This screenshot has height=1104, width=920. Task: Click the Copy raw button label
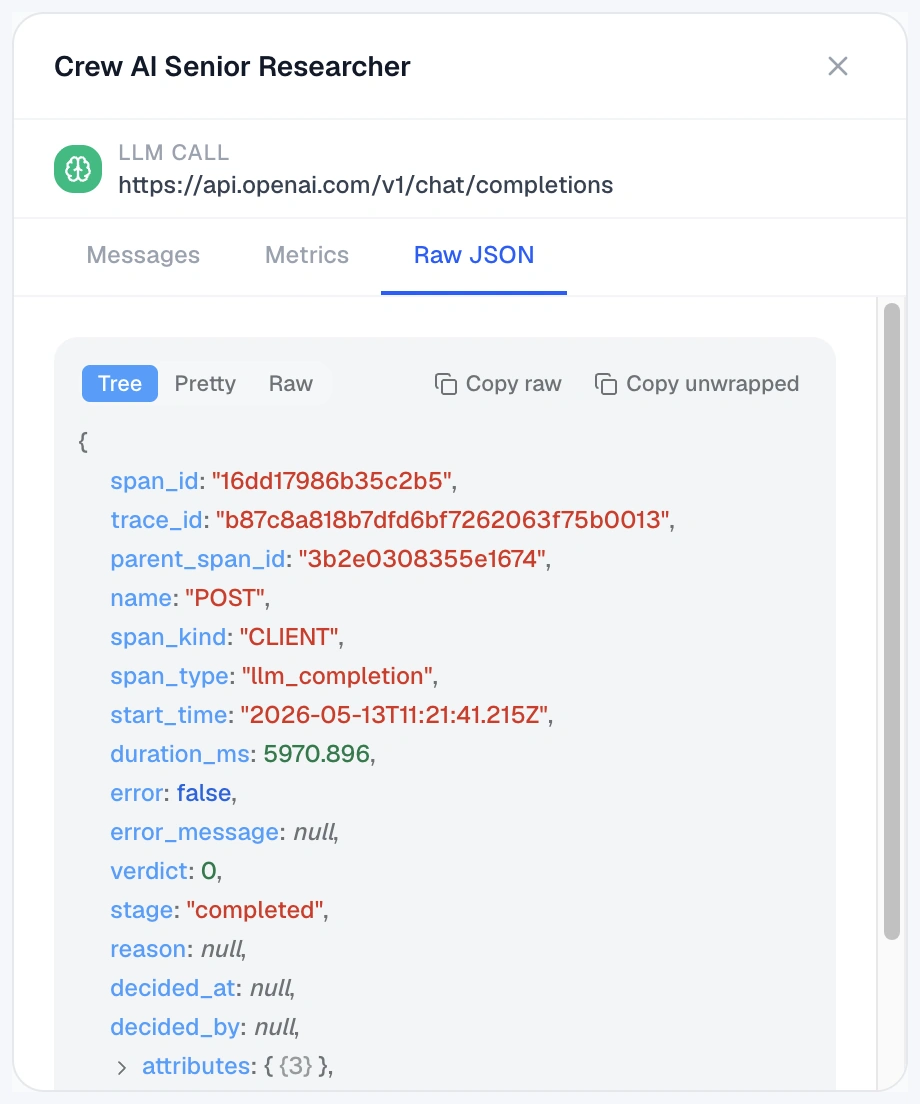(x=514, y=384)
